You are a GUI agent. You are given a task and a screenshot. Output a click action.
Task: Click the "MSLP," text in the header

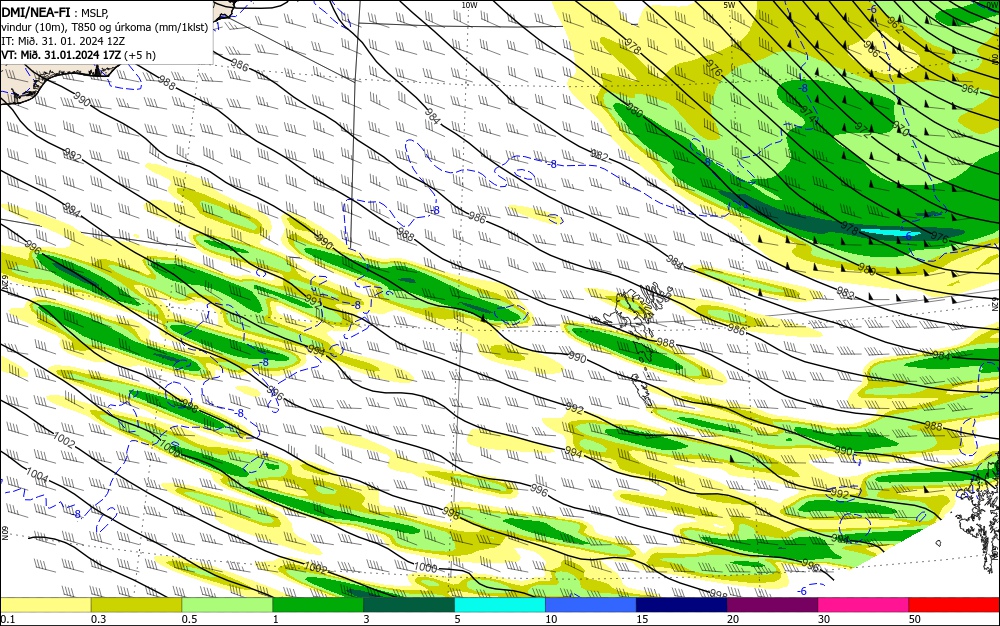(95, 12)
